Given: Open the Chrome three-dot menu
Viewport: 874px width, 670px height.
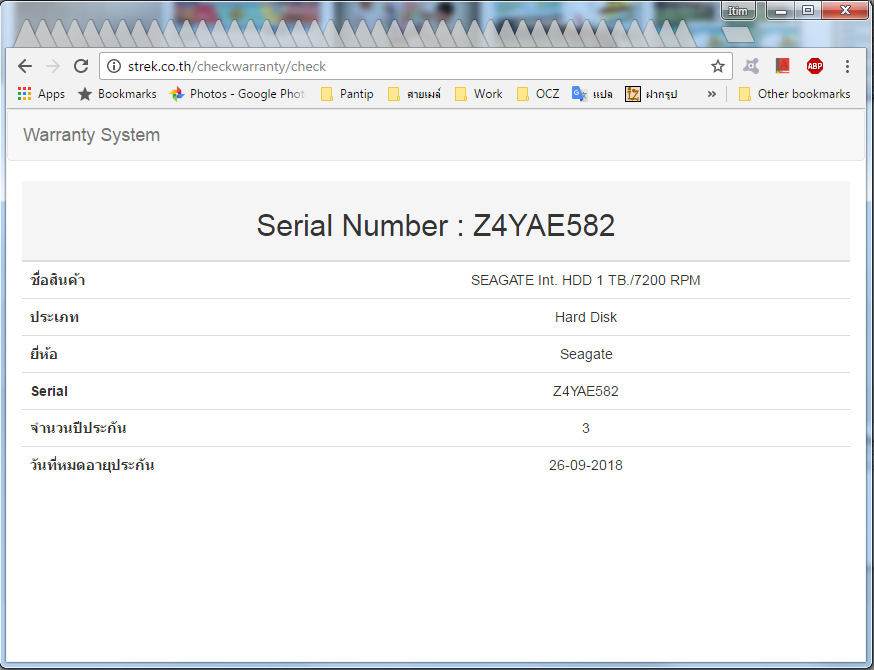Looking at the screenshot, I should 847,66.
